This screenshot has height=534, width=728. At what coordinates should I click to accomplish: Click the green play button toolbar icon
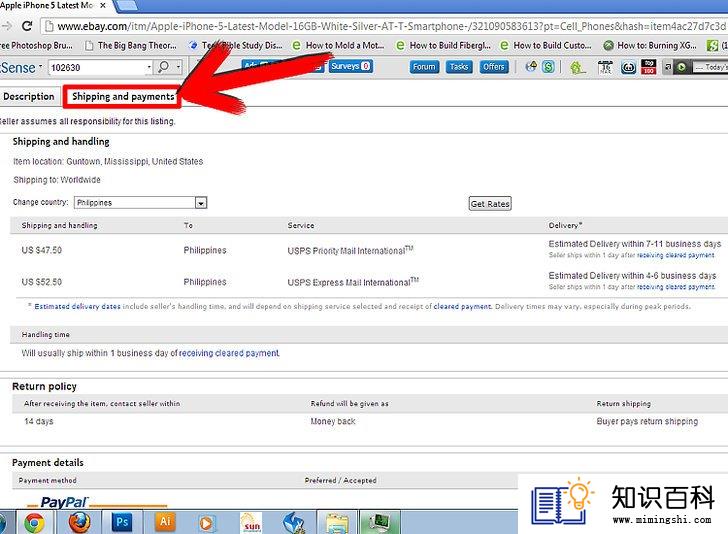coord(681,67)
